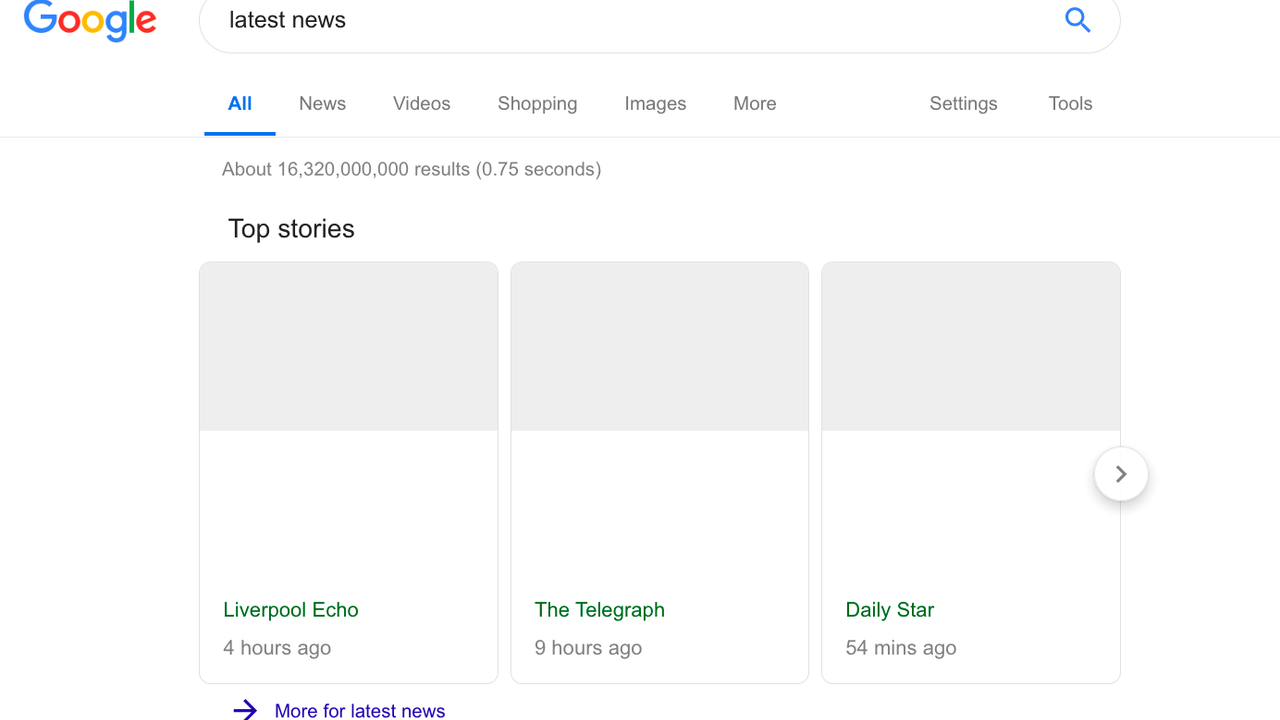The image size is (1280, 720).
Task: Click the Liverpool Echo source link
Action: (291, 610)
